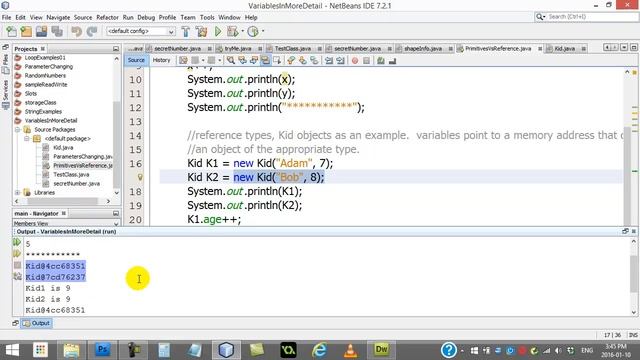The height and width of the screenshot is (360, 640).
Task: Click hint lightbulb on line 17 gutter
Action: click(x=140, y=177)
